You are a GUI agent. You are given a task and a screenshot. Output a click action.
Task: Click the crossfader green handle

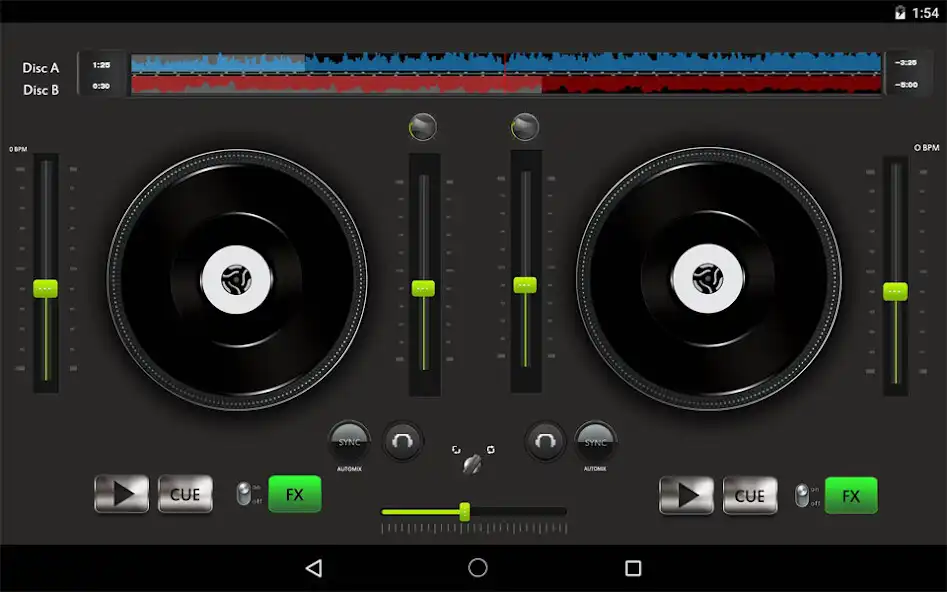[x=464, y=512]
